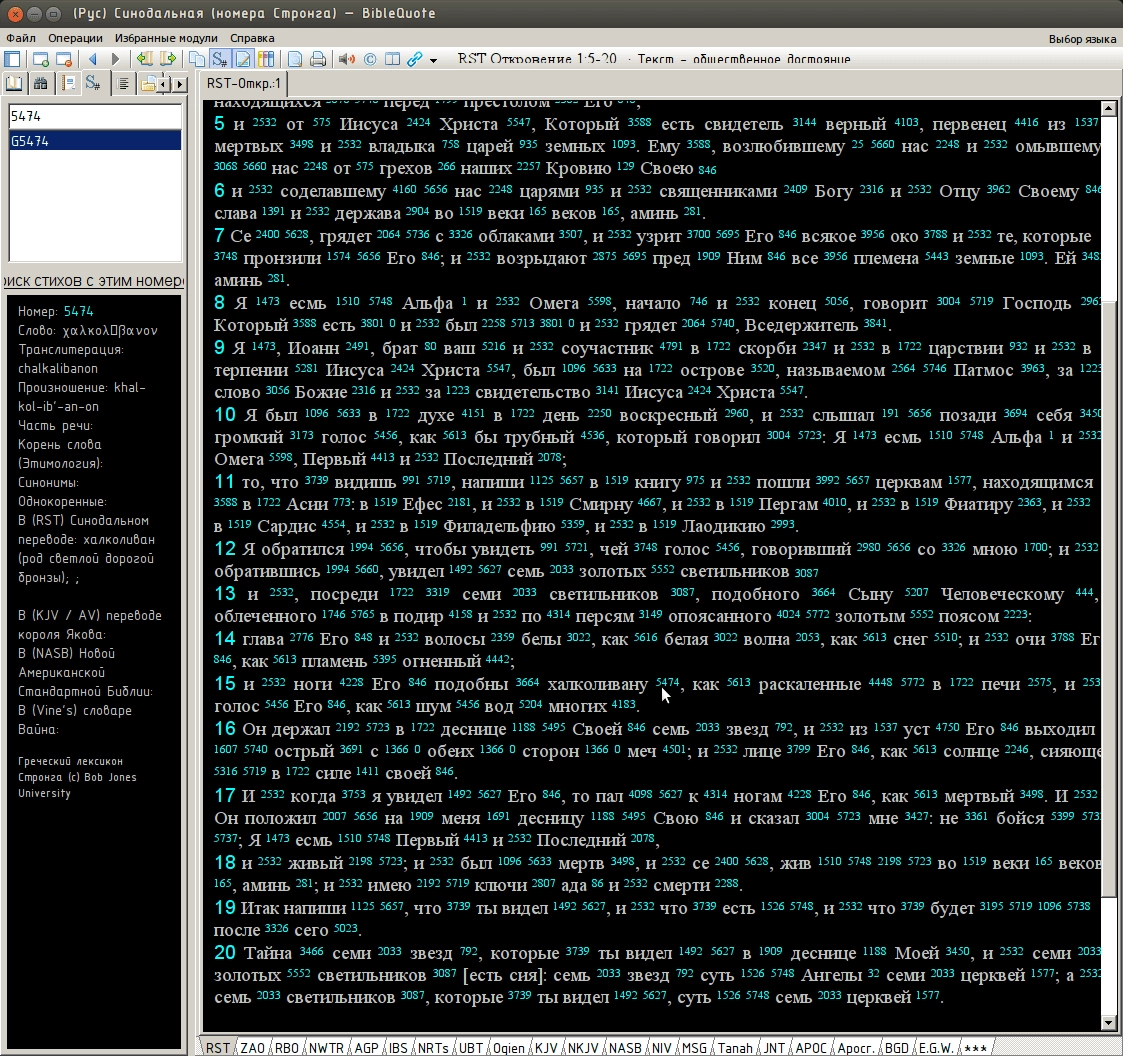Open the Файл menu
Viewport: 1123px width, 1056px height.
(x=21, y=38)
